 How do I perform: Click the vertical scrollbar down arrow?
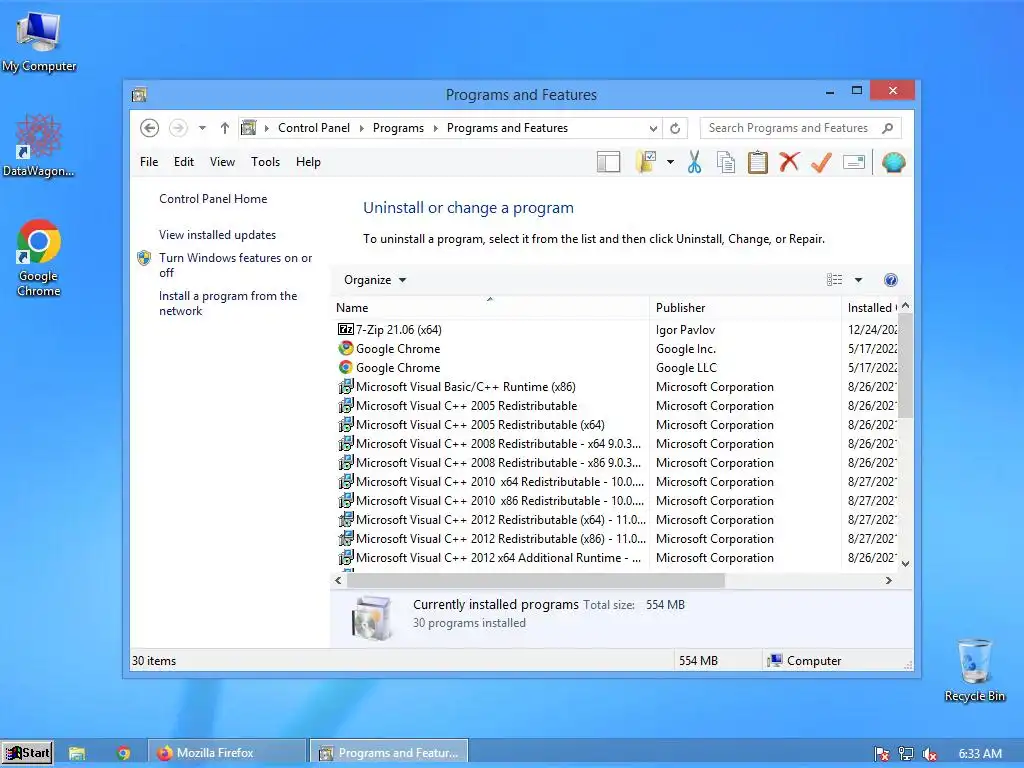(x=905, y=564)
